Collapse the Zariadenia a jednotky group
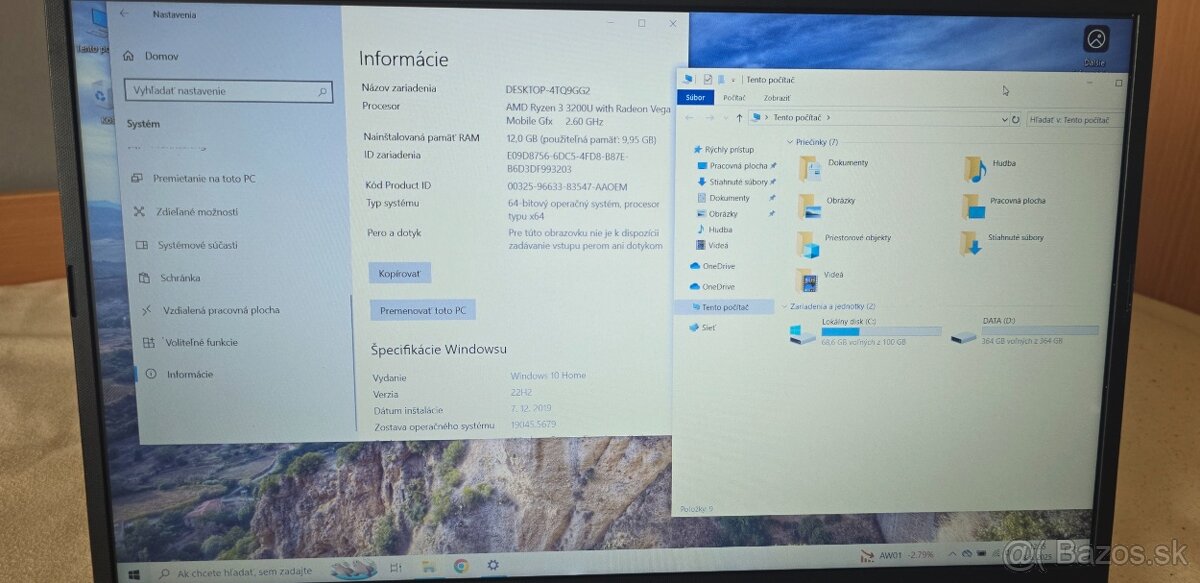The image size is (1200, 583). click(x=783, y=306)
